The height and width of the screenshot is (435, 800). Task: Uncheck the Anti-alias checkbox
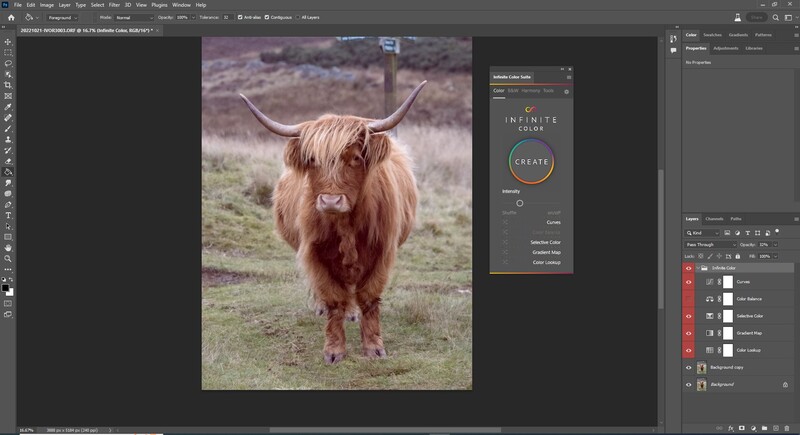240,17
